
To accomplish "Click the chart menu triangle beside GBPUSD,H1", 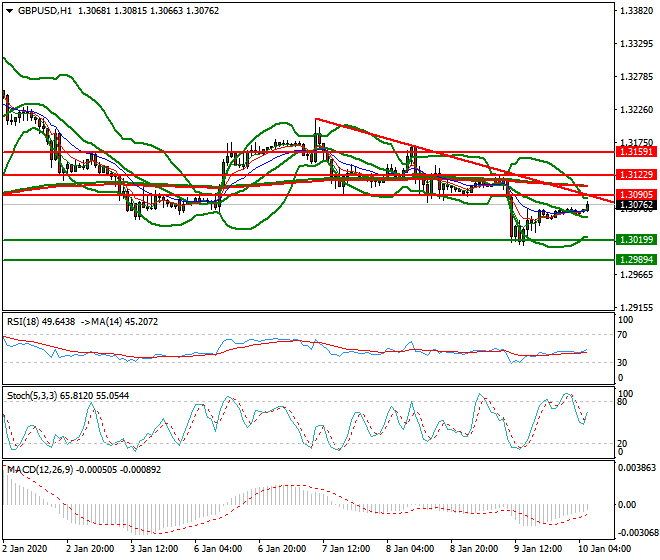I will (x=9, y=11).
